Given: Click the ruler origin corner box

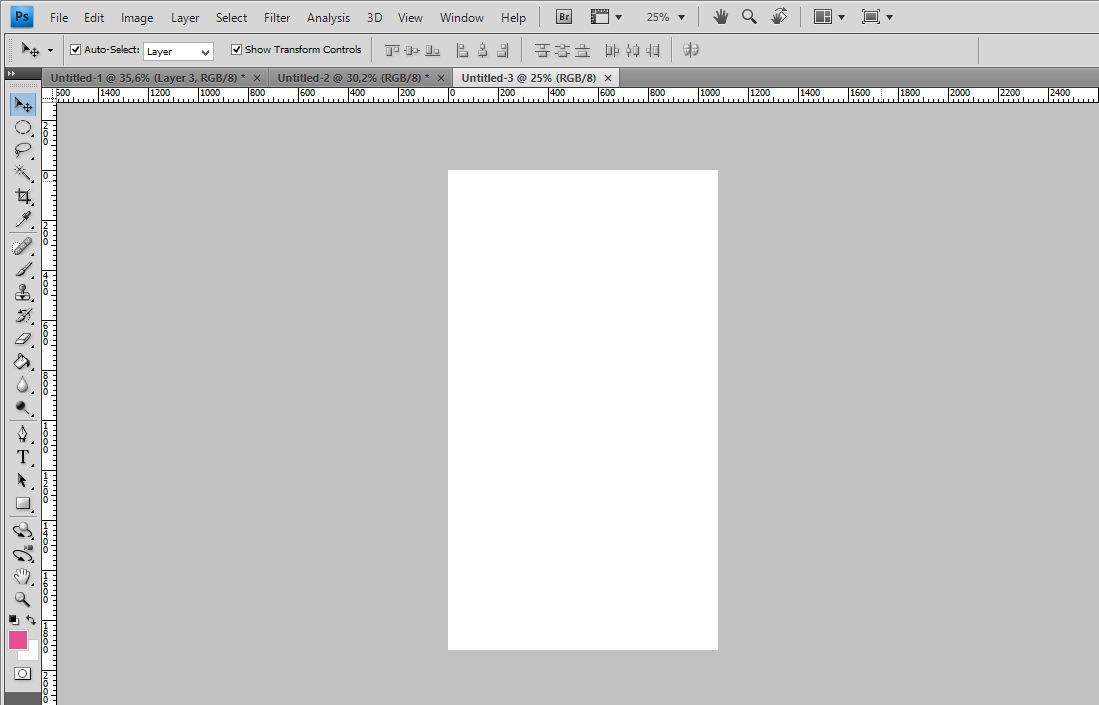Looking at the screenshot, I should [x=48, y=94].
